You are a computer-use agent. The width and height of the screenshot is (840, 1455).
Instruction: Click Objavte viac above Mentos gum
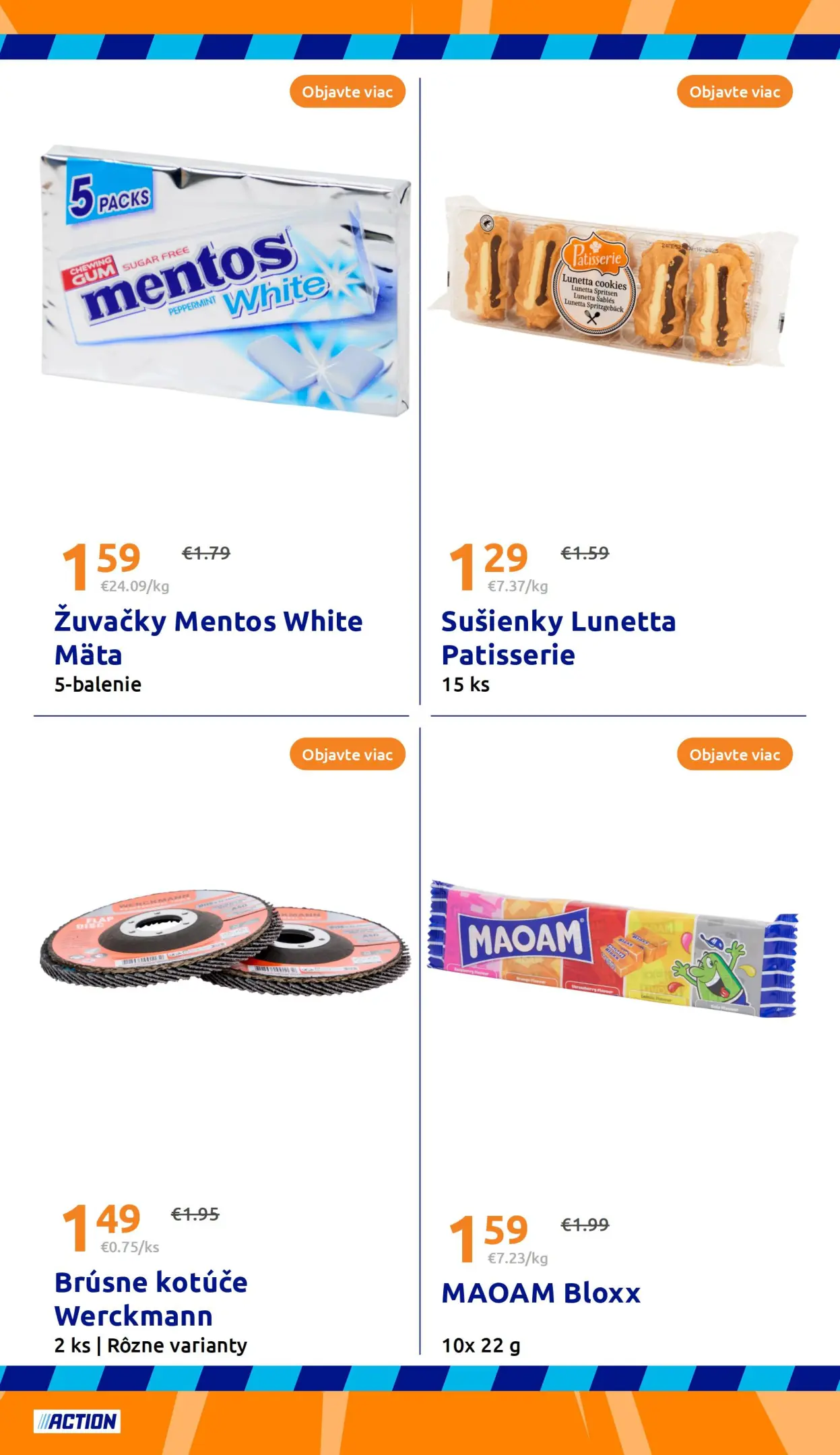point(347,92)
